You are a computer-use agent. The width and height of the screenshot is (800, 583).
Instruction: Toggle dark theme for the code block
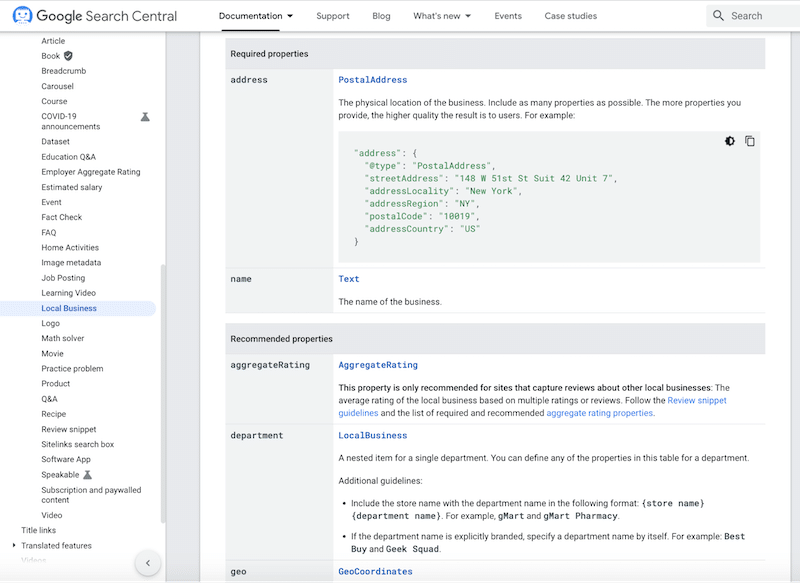point(730,141)
